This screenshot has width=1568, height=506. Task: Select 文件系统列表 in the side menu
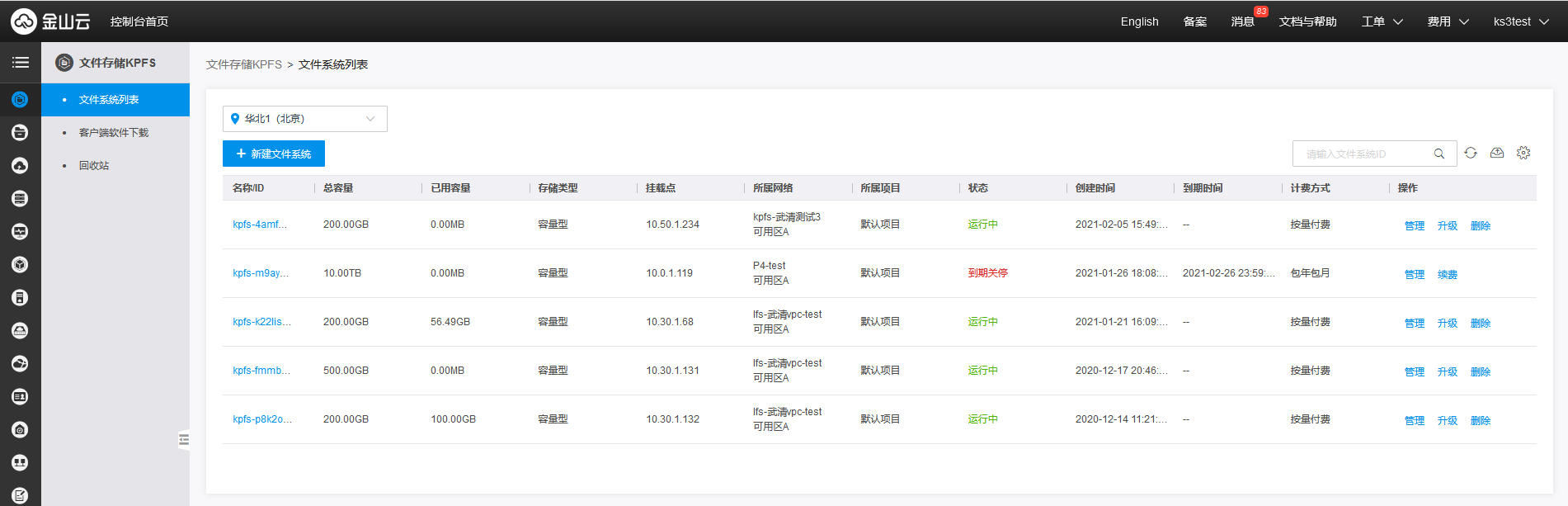coord(115,100)
